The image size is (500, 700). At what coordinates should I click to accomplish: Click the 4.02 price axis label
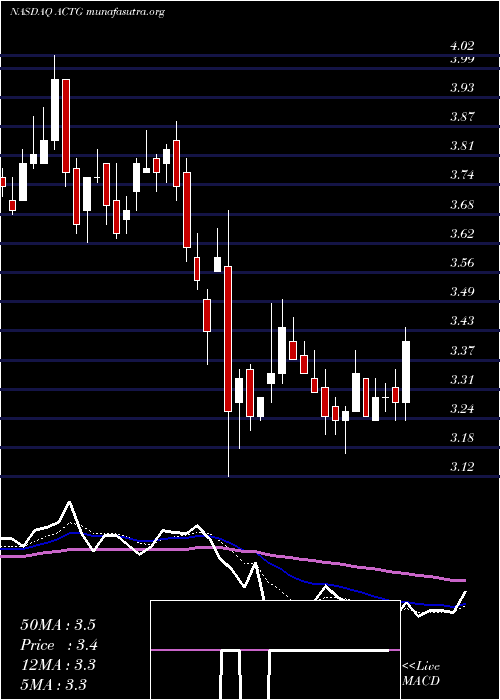click(x=462, y=46)
